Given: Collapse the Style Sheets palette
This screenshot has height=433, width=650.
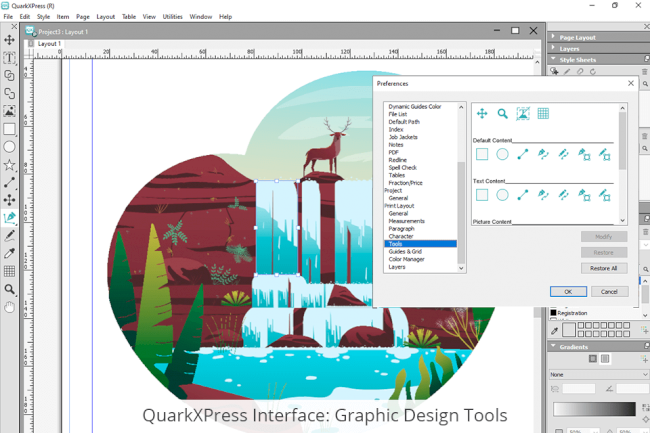Looking at the screenshot, I should coord(553,59).
